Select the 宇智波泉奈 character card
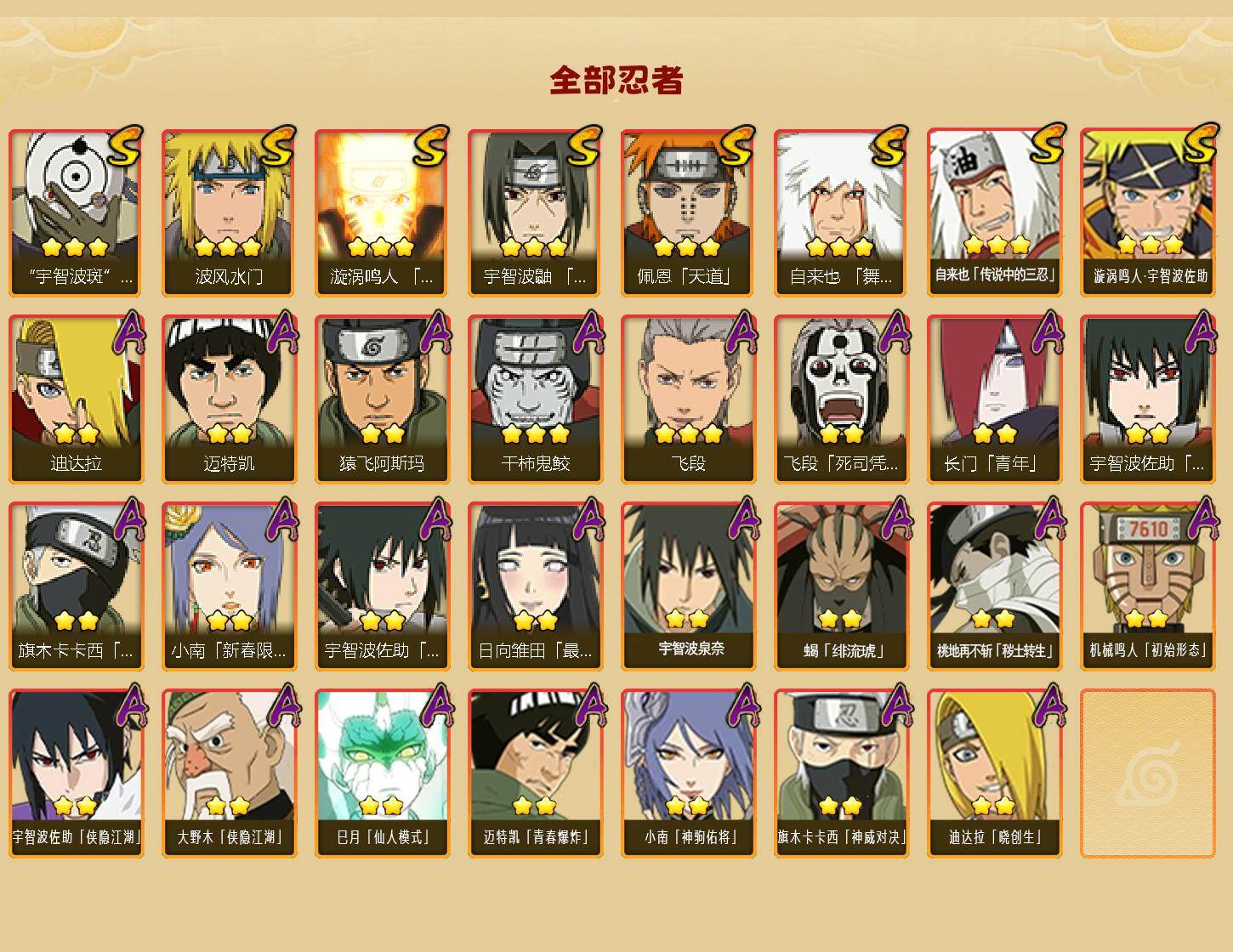Image resolution: width=1233 pixels, height=952 pixels. [688, 586]
